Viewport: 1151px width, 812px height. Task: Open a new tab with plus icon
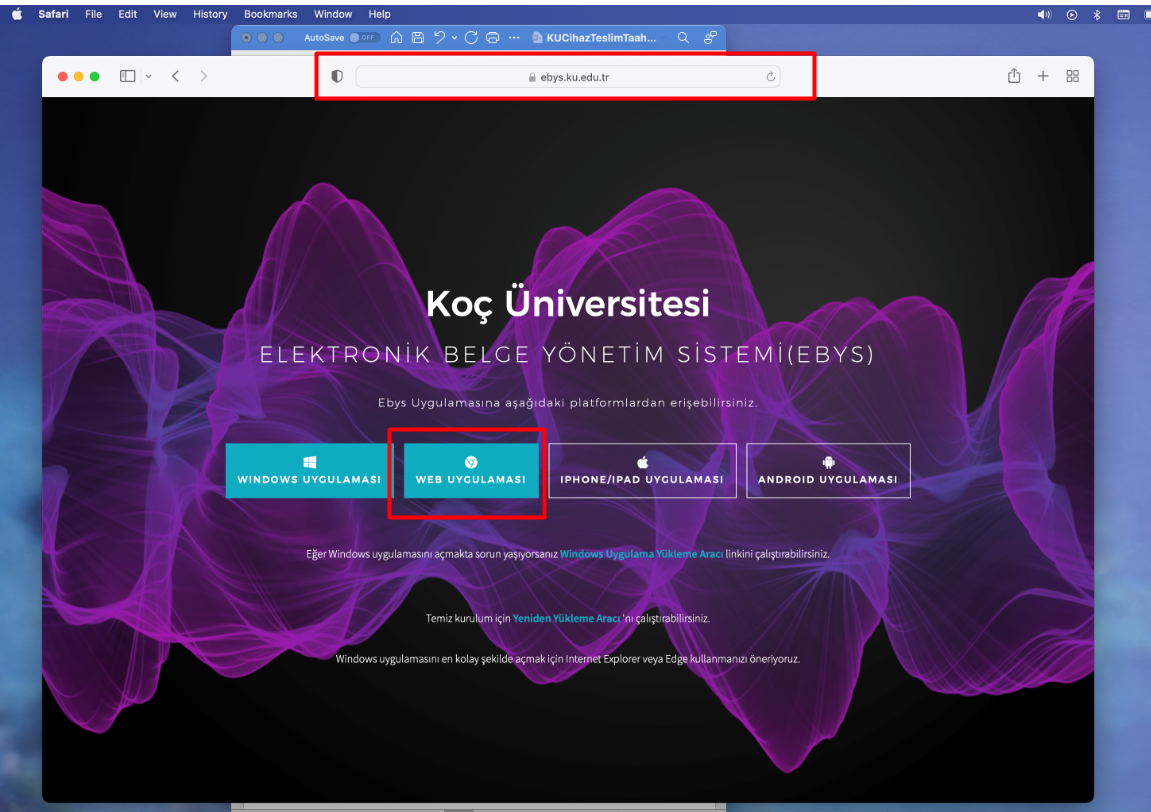pos(1043,76)
